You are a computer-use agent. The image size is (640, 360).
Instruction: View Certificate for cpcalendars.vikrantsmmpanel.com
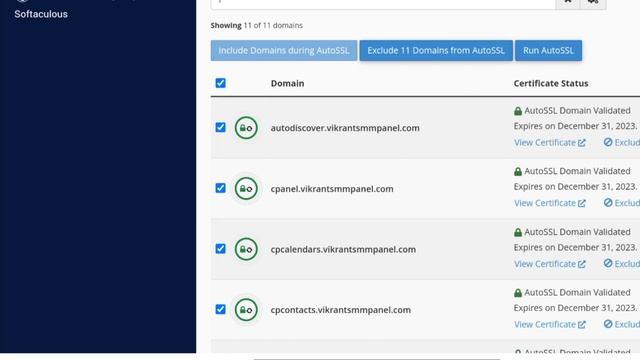point(550,264)
